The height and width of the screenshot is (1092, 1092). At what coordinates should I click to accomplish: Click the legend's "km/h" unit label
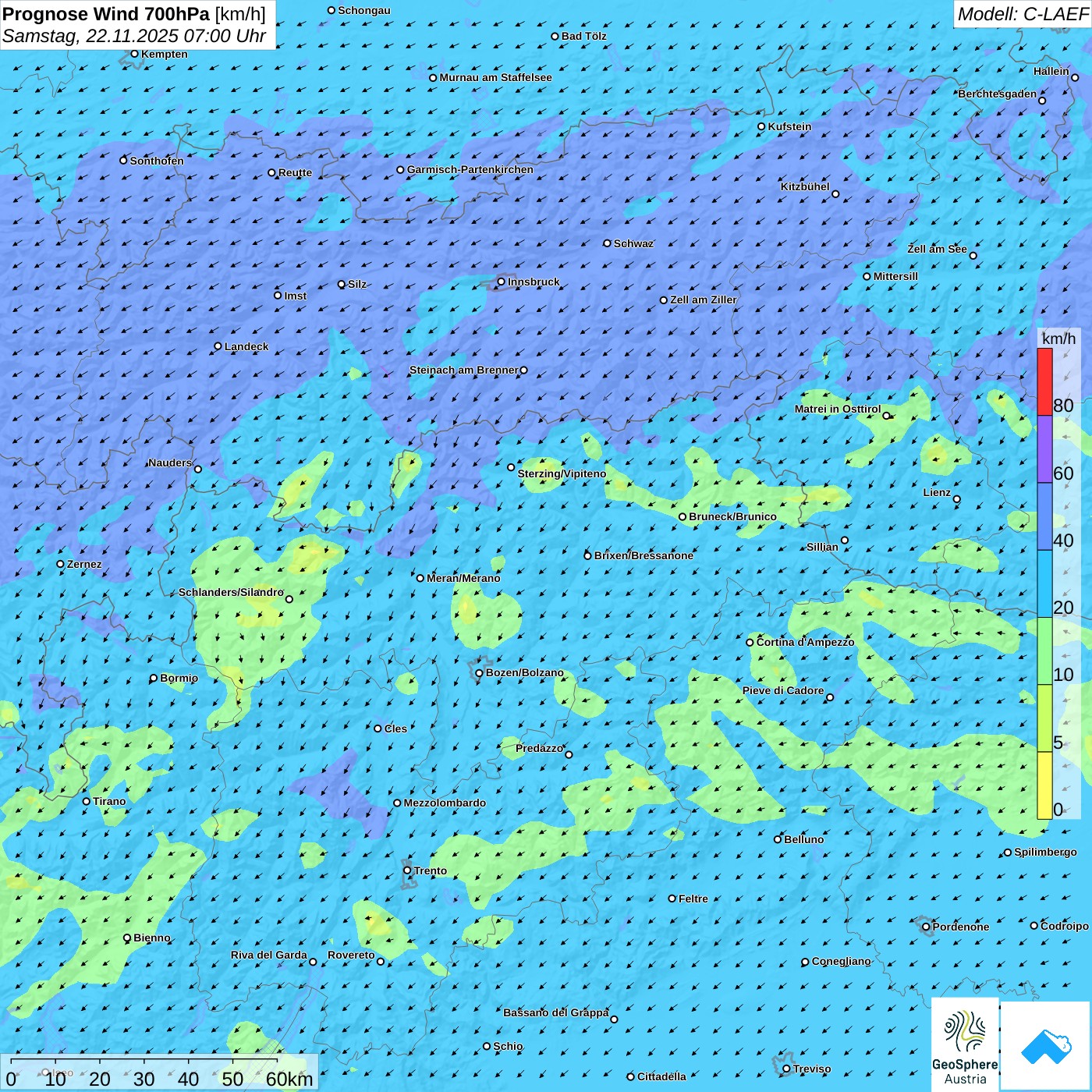[1059, 339]
